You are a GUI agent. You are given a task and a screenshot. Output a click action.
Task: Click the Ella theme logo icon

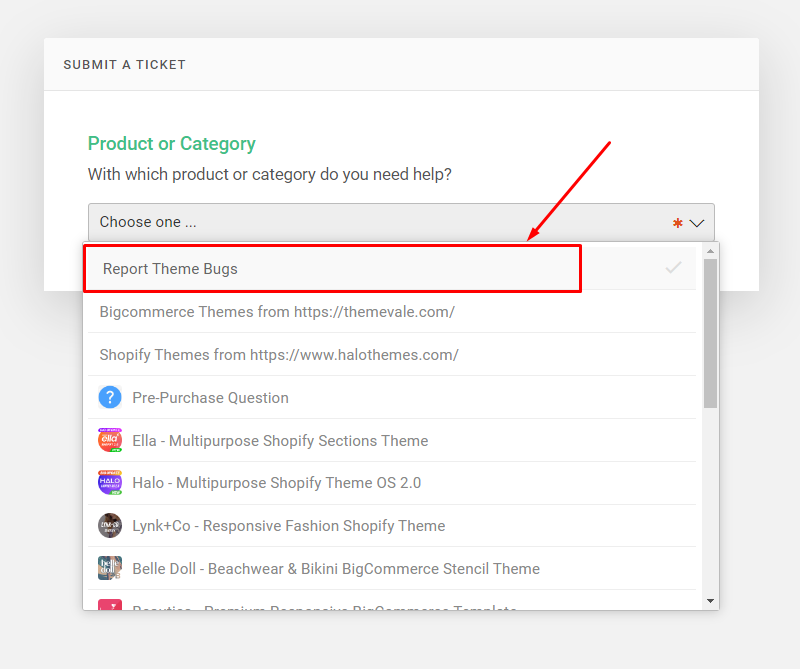click(x=110, y=440)
